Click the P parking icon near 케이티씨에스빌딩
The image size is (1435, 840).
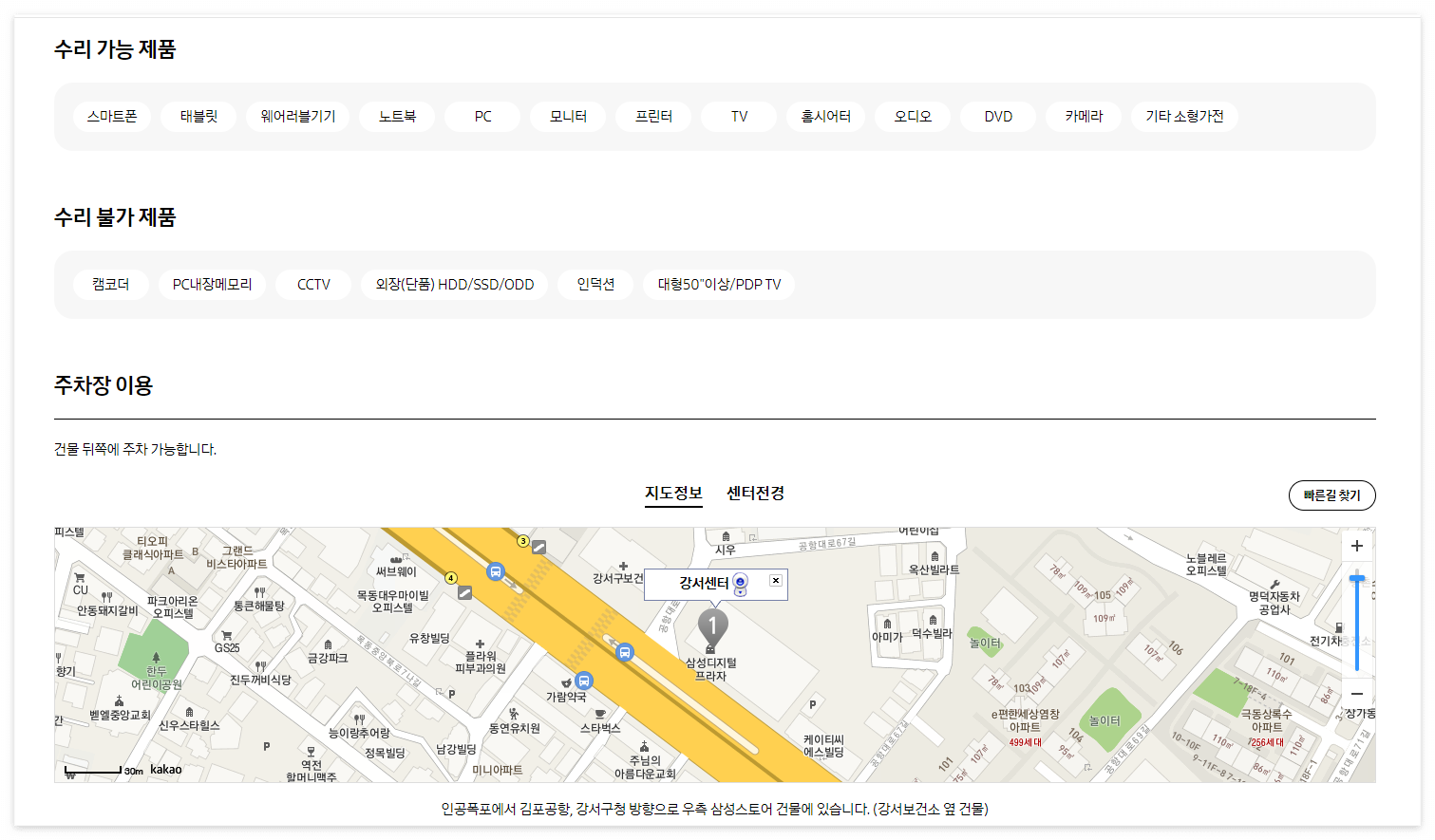tap(813, 702)
